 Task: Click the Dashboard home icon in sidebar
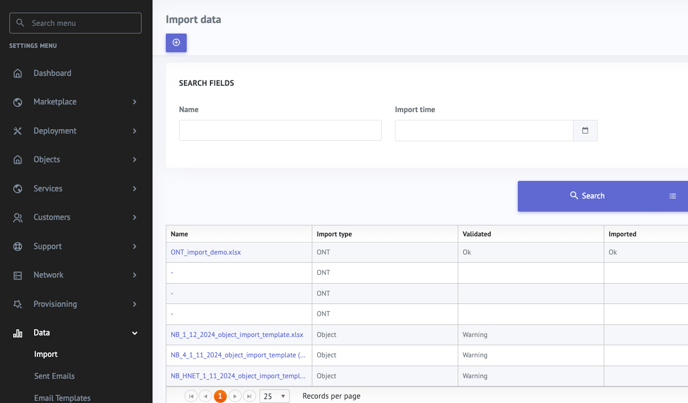point(18,73)
